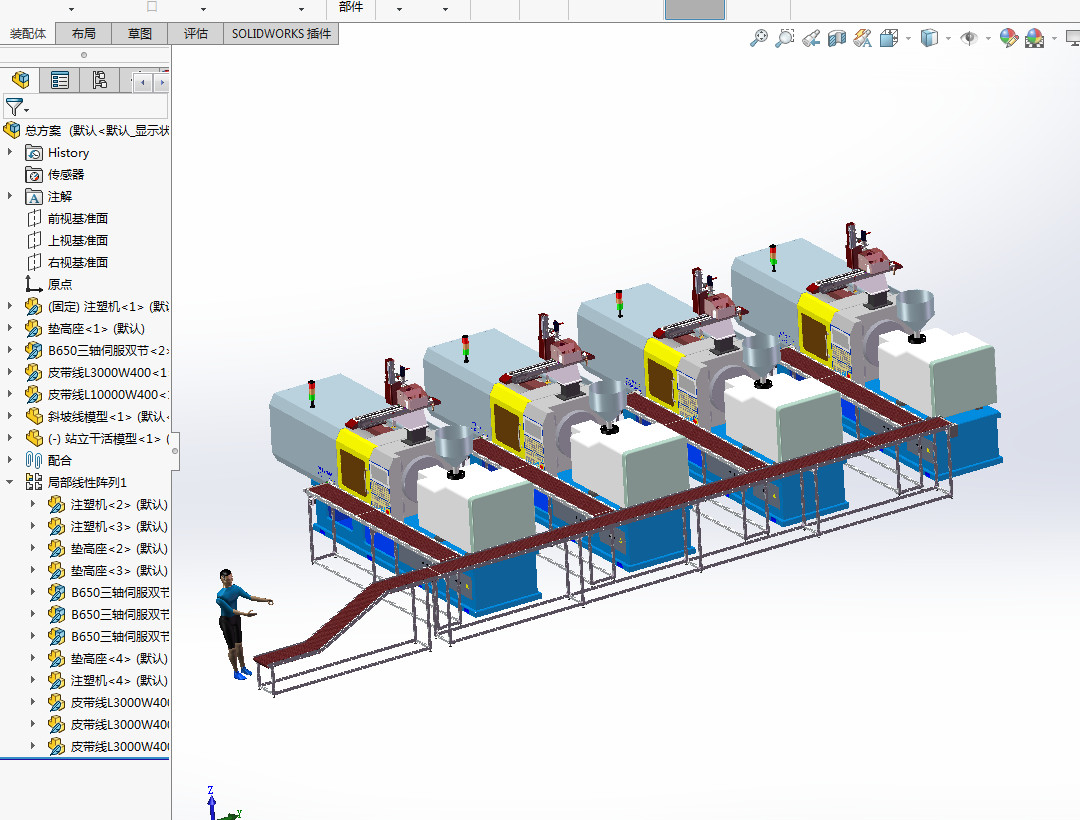Click the View Settings monitor icon
The height and width of the screenshot is (820, 1080).
point(1073,38)
